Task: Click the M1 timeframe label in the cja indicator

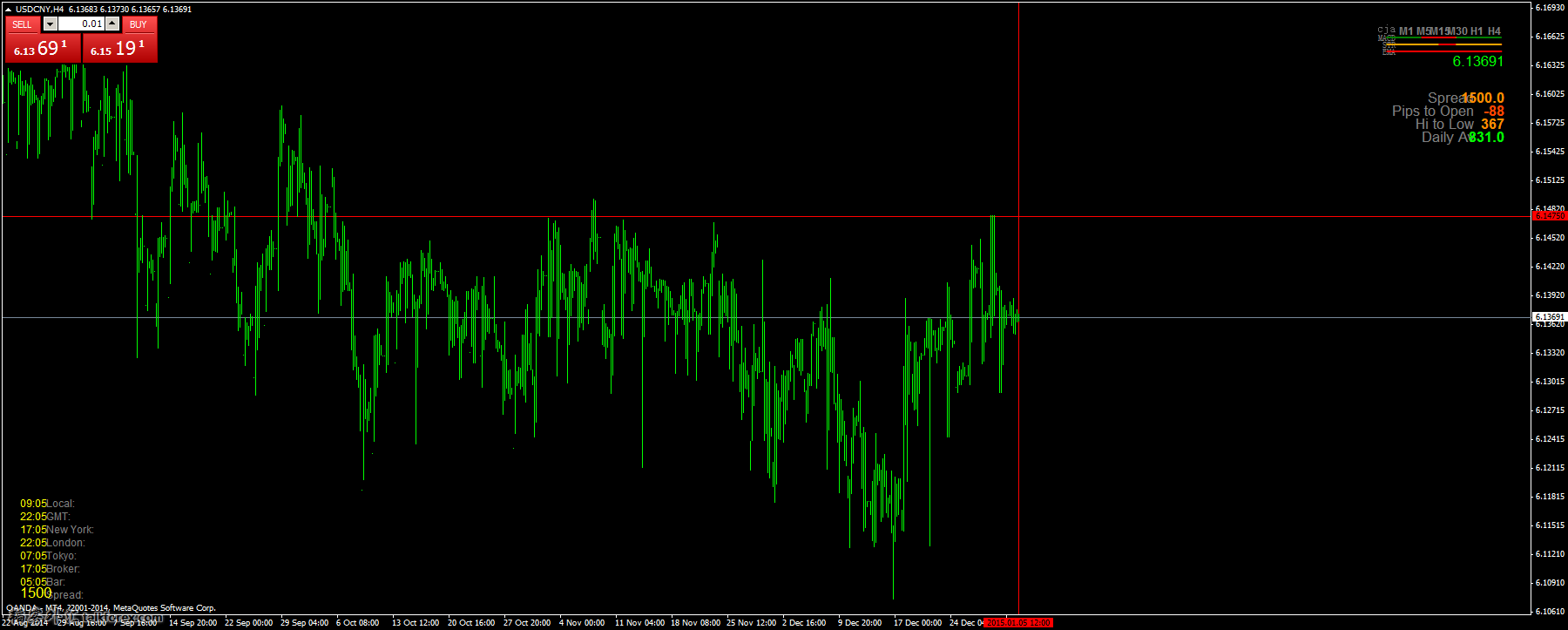Action: [x=1406, y=31]
